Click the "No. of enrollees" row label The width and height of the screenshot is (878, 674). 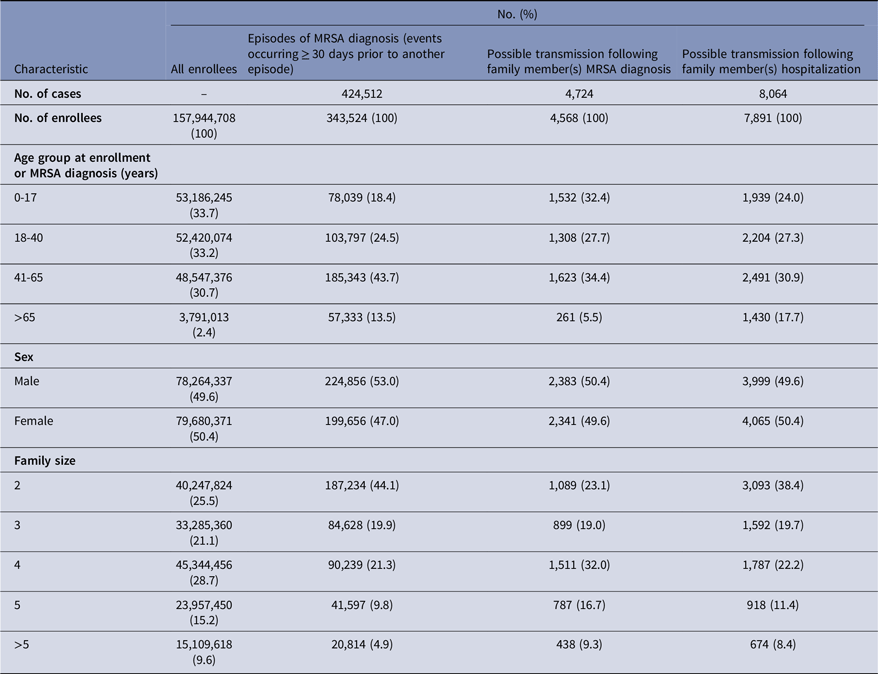(59, 119)
